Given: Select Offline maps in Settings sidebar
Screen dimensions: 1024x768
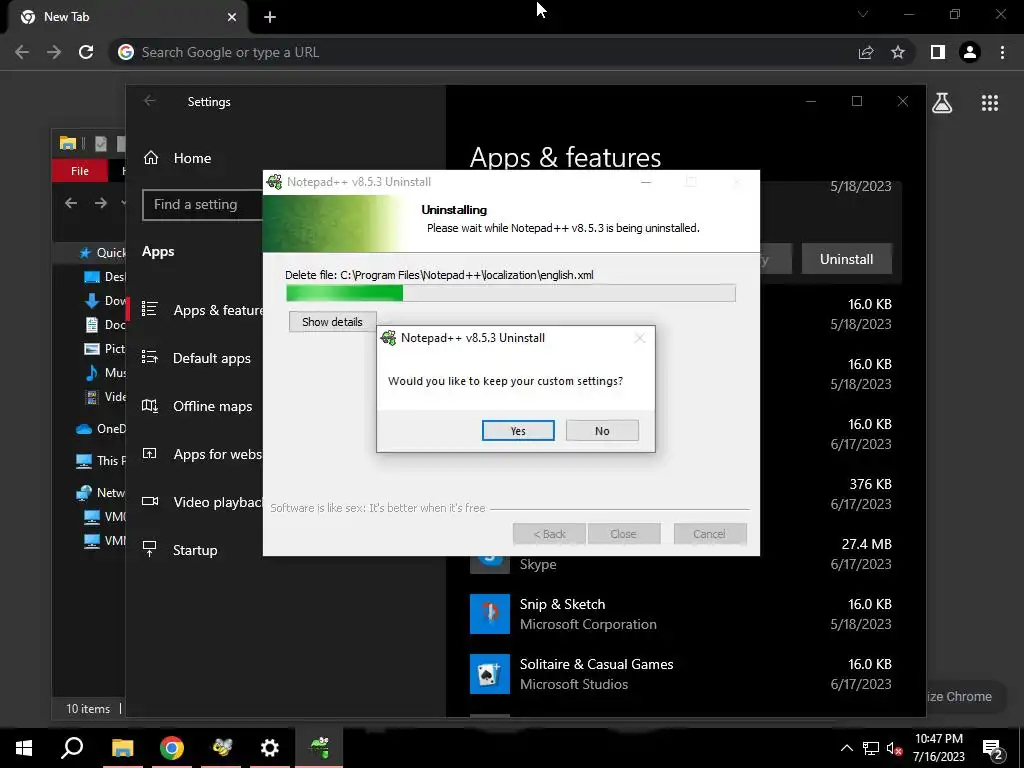Looking at the screenshot, I should 212,406.
